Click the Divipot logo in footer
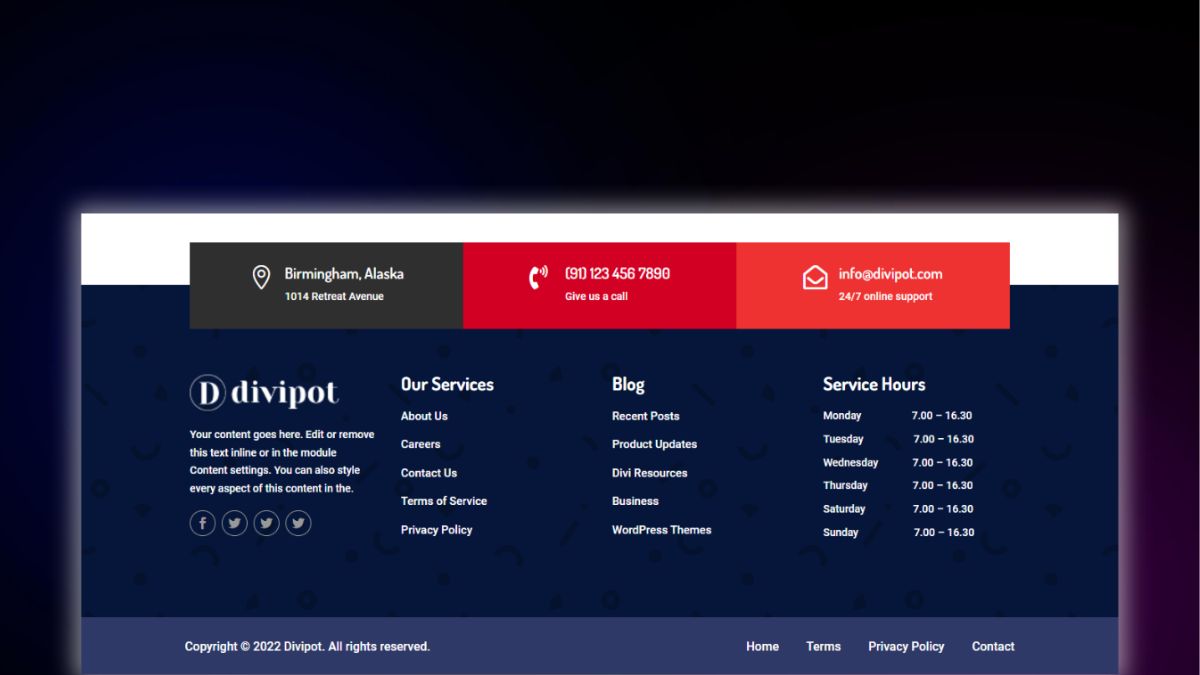Screen dimensions: 1200x675 264,392
